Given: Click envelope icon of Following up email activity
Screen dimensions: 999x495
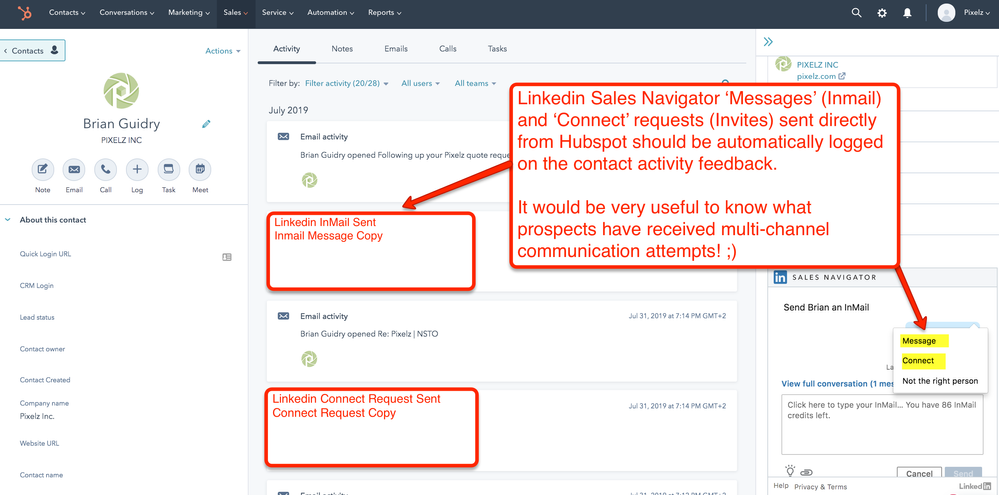Looking at the screenshot, I should (x=284, y=136).
